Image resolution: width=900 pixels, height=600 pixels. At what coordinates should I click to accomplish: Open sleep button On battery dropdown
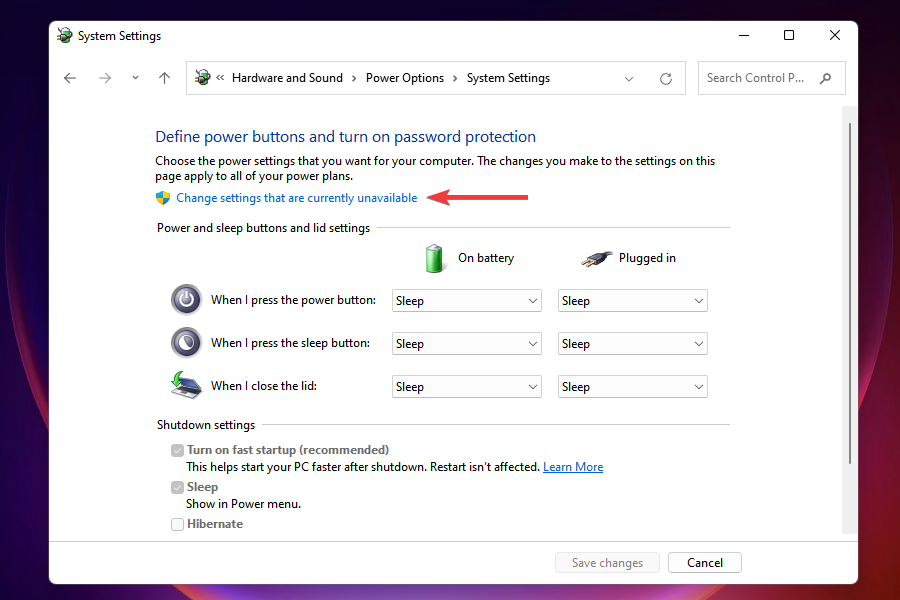(467, 344)
